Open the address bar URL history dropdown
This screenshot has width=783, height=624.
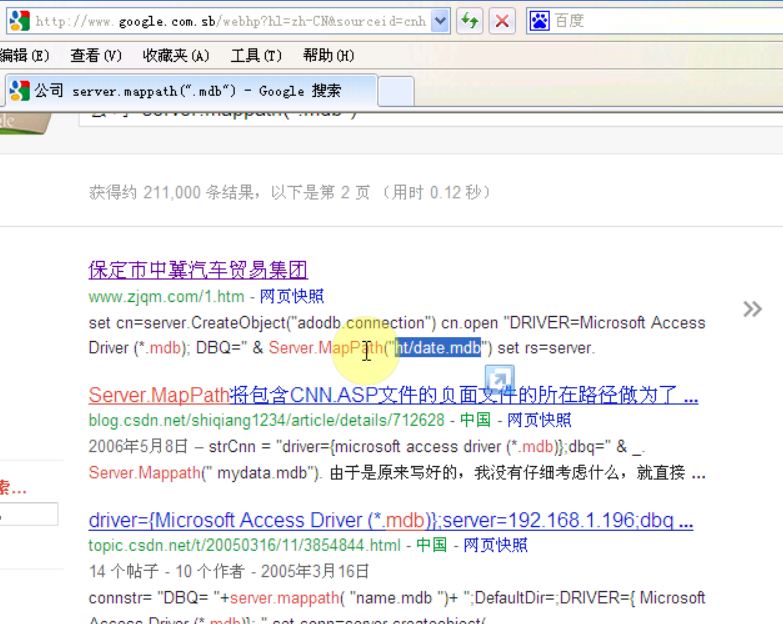440,21
